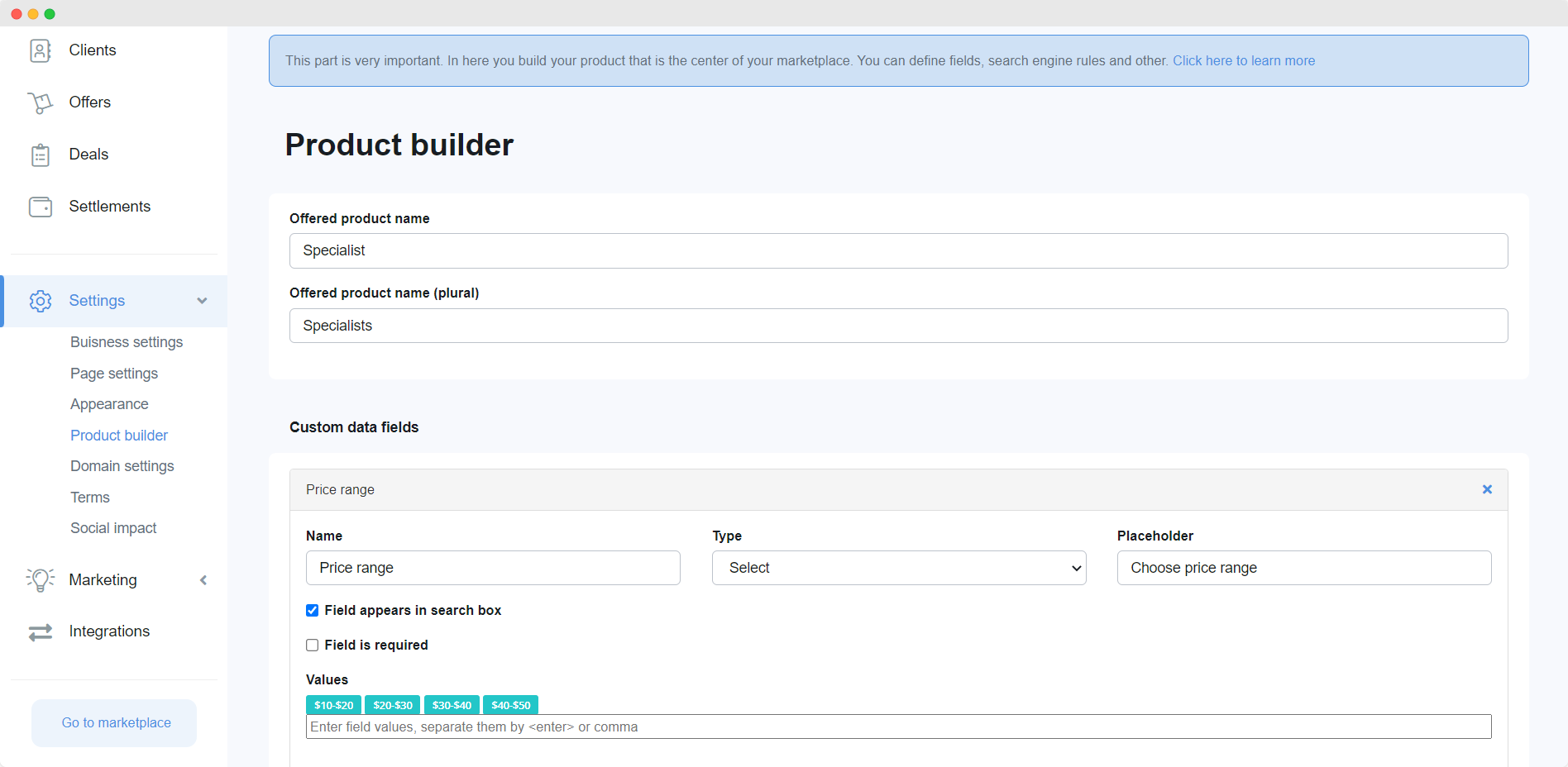Click the Marketing lightbulb icon
This screenshot has width=1568, height=767.
coord(41,579)
